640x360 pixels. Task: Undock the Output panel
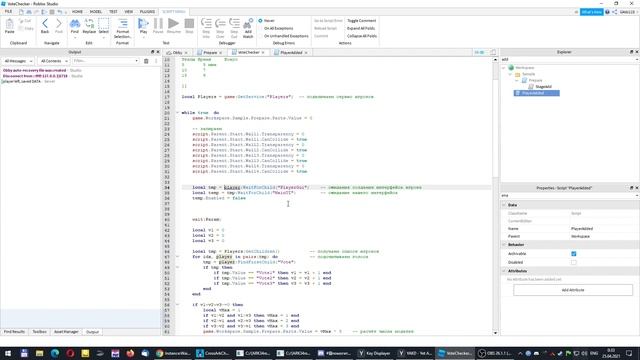tap(153, 52)
